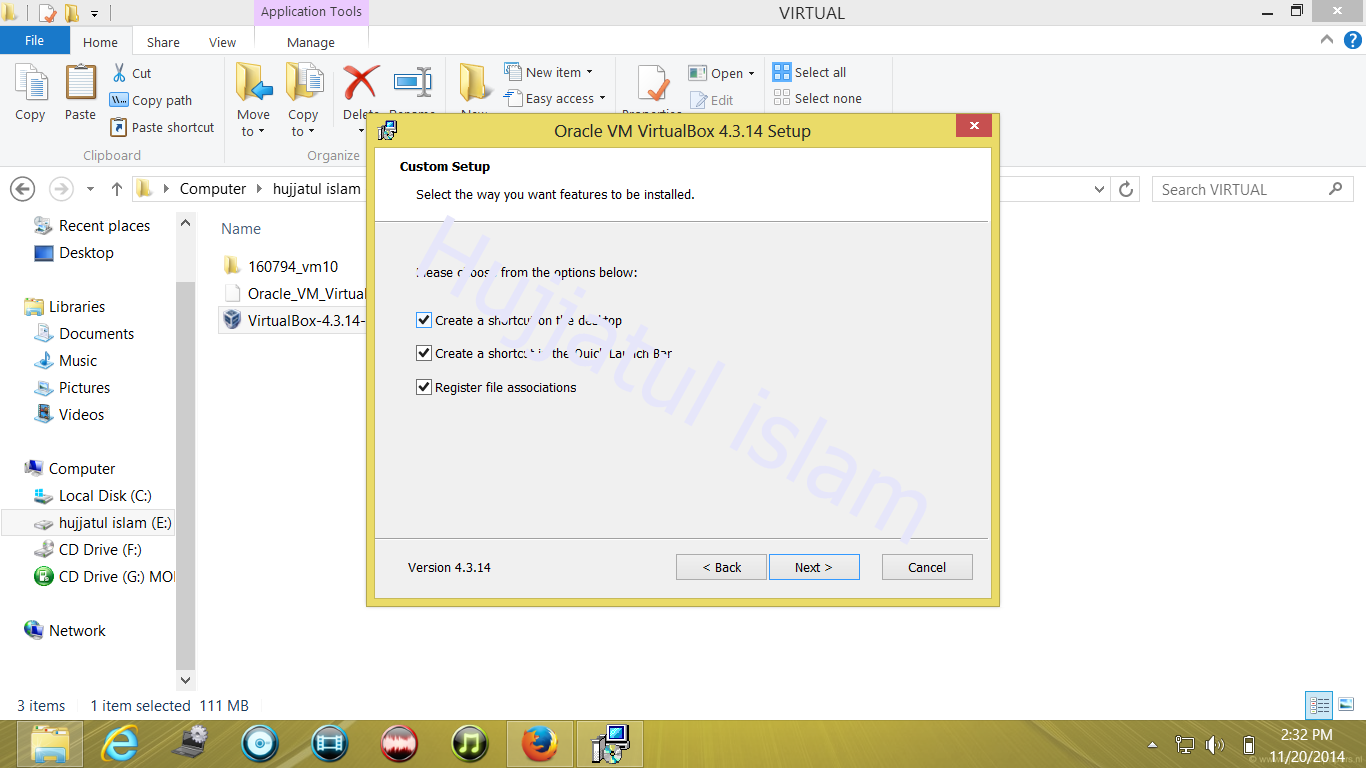Click the Move to ribbon button
Screen dimensions: 1366x768
253,100
